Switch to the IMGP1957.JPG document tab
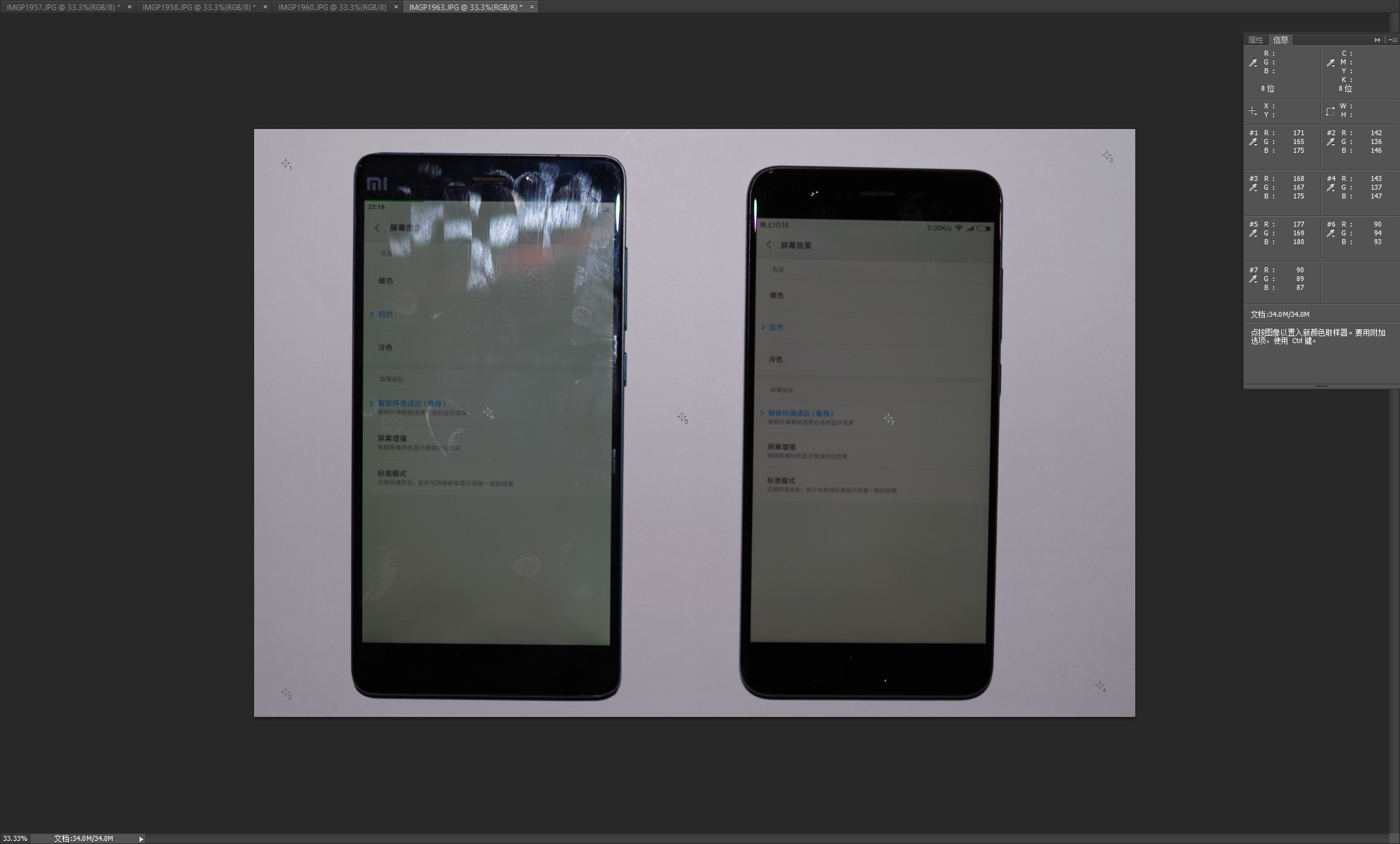This screenshot has height=844, width=1400. pyautogui.click(x=63, y=7)
